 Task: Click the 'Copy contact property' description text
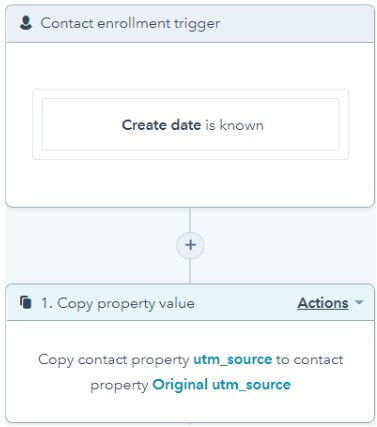tap(114, 360)
